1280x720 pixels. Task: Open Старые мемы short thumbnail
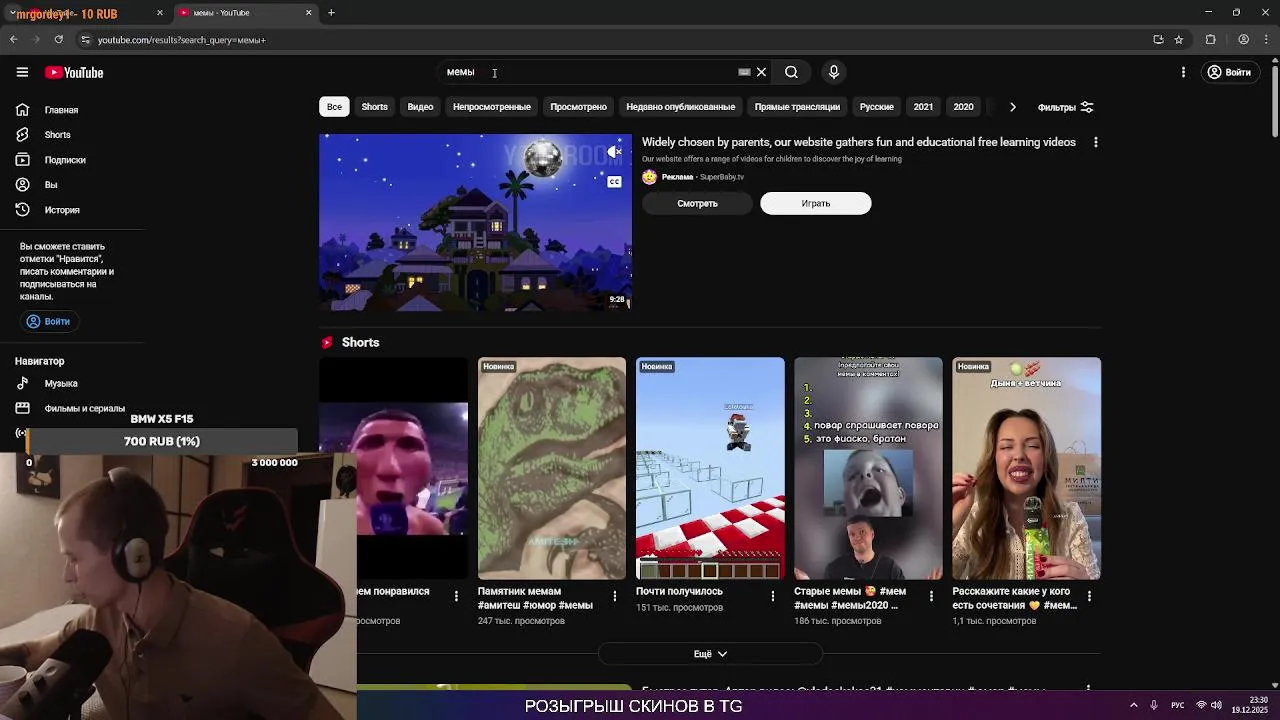[x=868, y=469]
